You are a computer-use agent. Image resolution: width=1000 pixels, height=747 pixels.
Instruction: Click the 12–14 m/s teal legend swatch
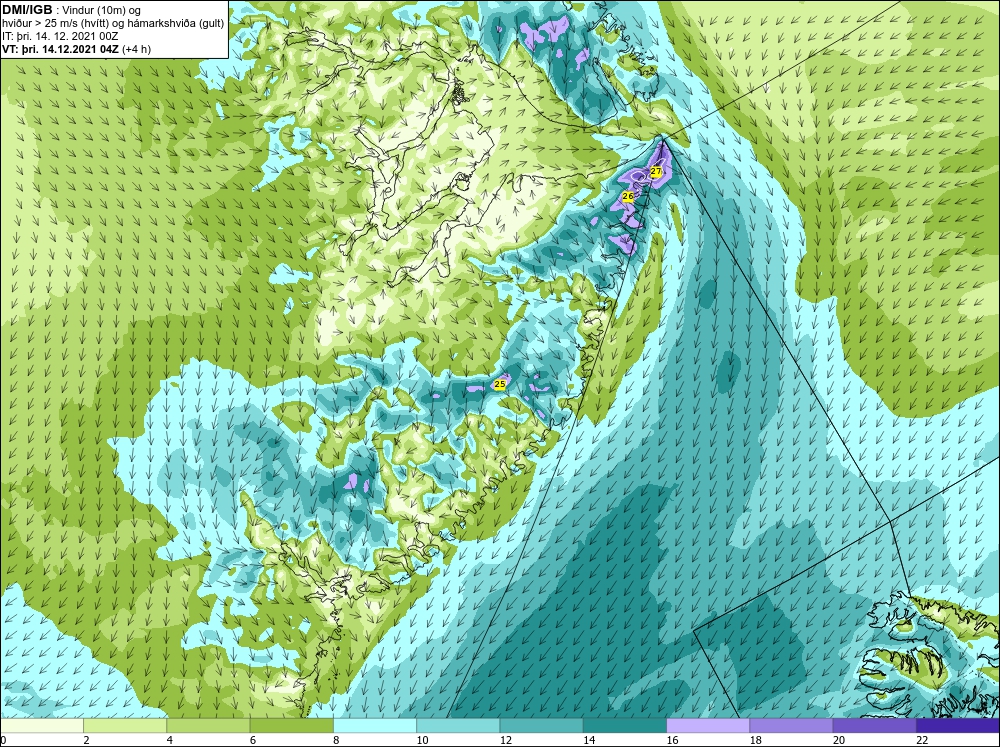pyautogui.click(x=541, y=726)
